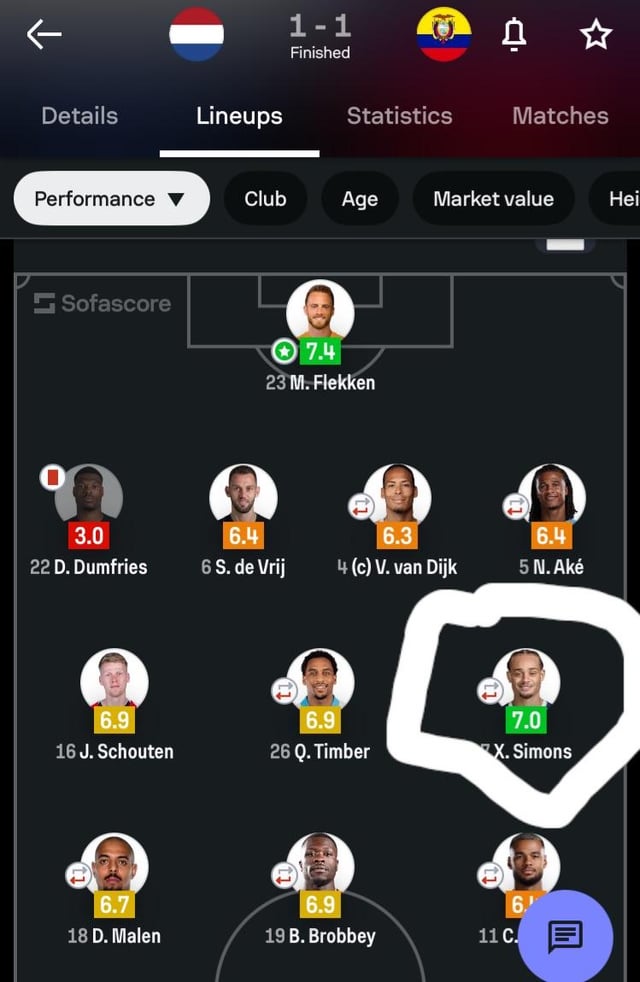Open the Netherlands team flag
Viewport: 640px width, 982px height.
pos(197,34)
